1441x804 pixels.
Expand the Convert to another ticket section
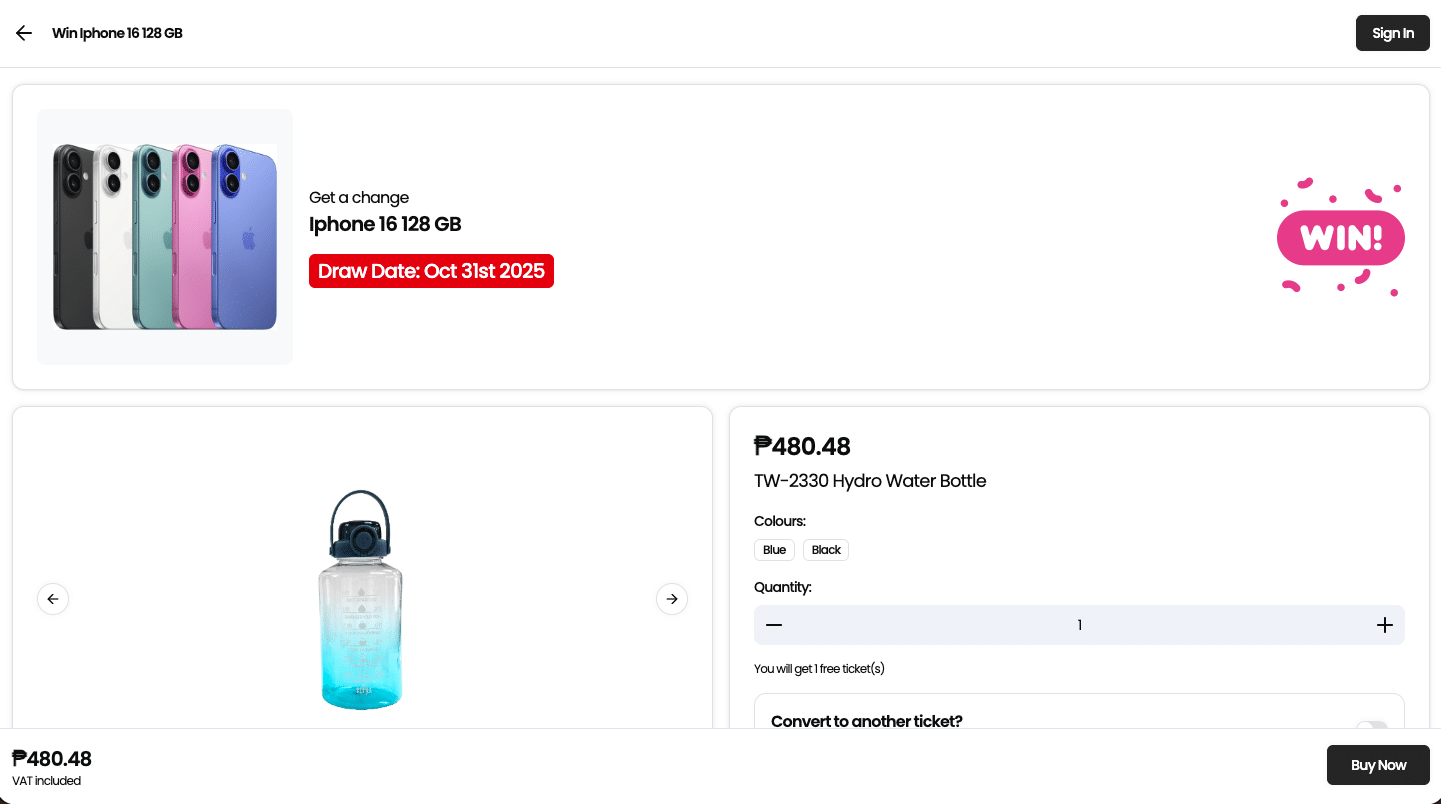coord(866,721)
